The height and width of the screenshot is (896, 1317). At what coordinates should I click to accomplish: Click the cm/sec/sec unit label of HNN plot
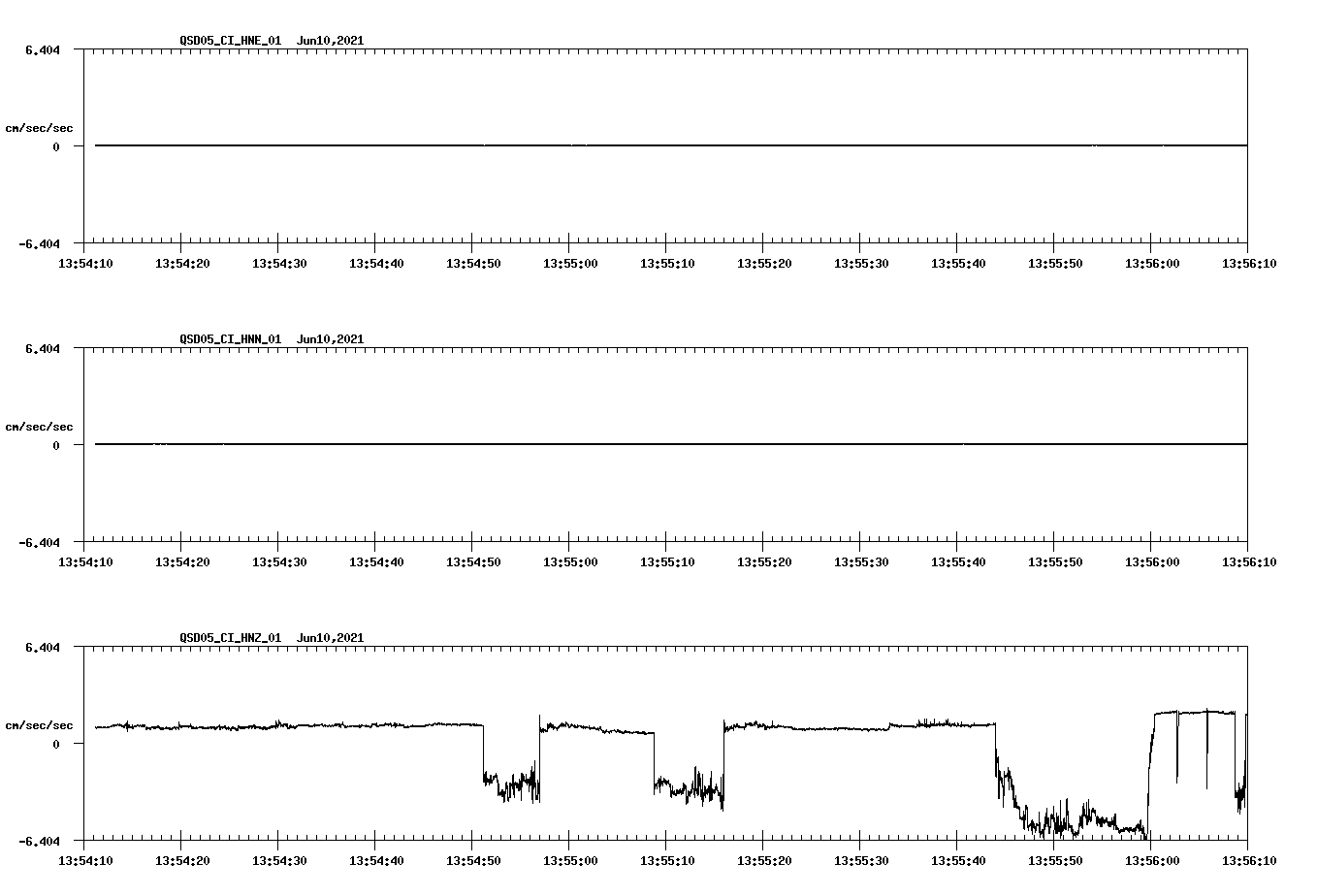tap(39, 427)
